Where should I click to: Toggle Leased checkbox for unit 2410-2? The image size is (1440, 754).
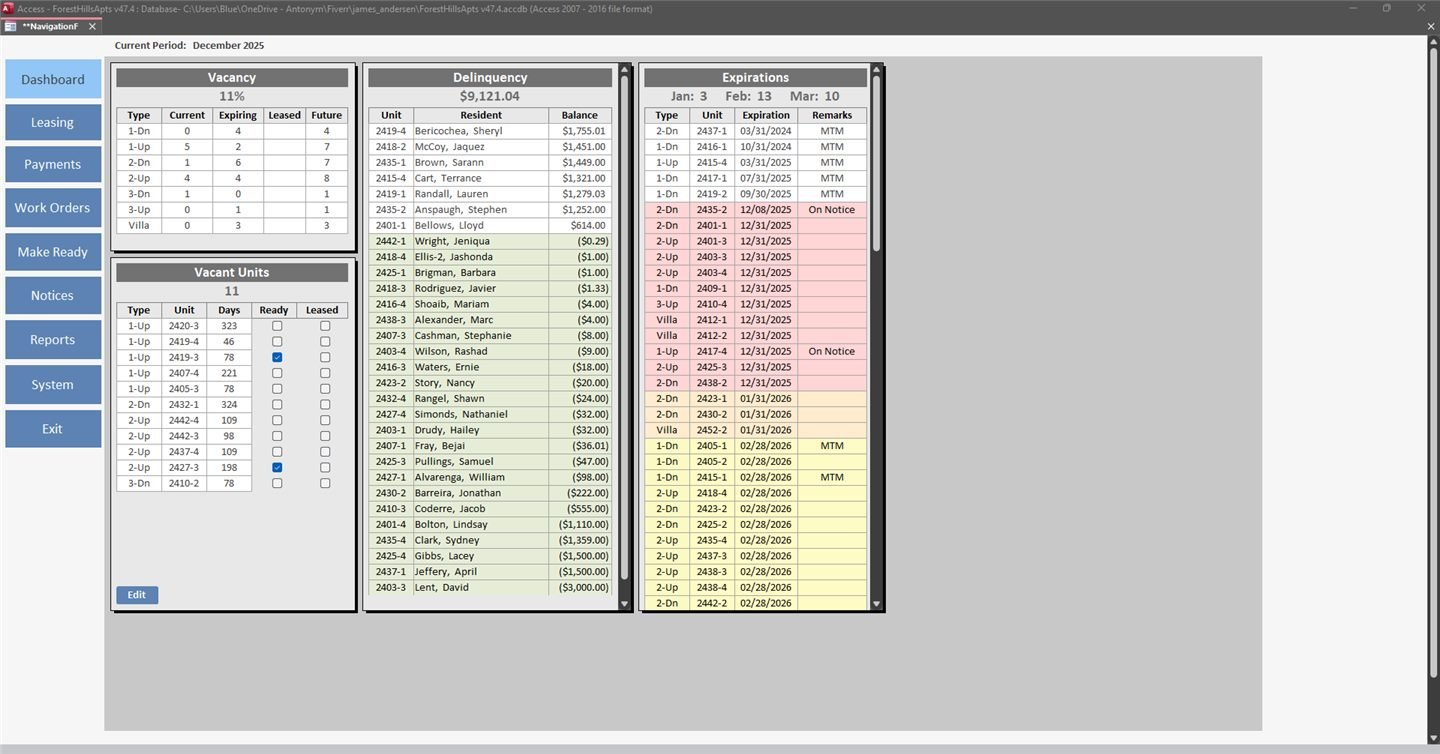(x=325, y=483)
